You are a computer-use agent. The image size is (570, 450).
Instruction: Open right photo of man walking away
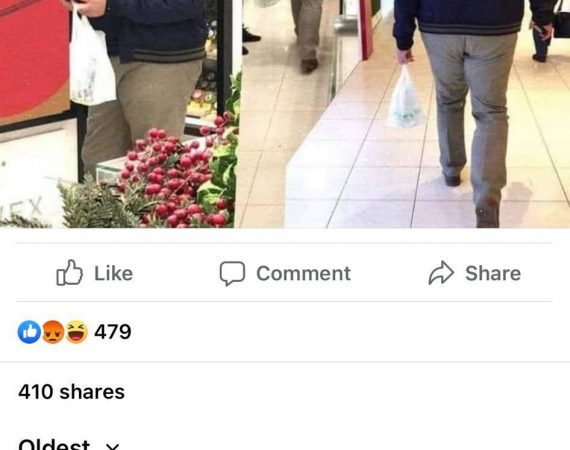point(403,114)
